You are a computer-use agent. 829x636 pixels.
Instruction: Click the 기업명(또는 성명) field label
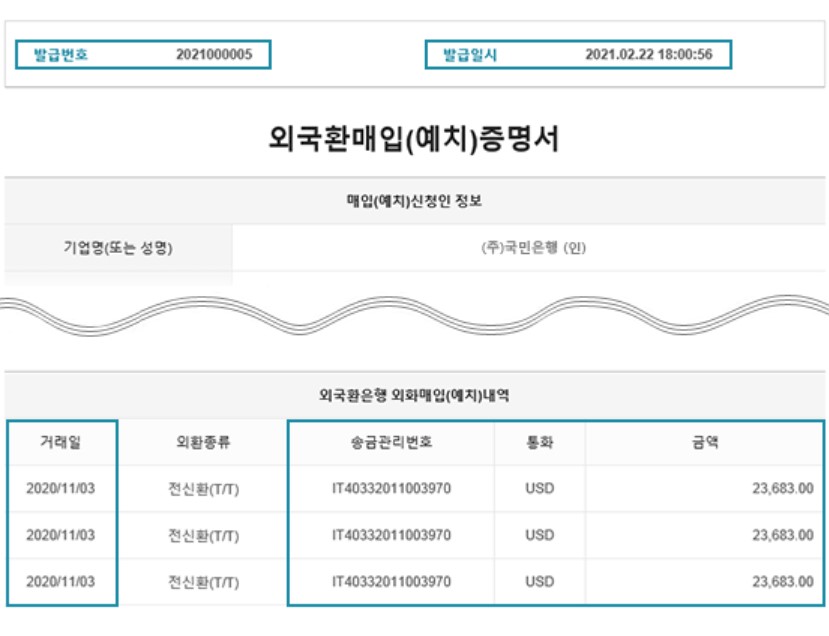118,247
